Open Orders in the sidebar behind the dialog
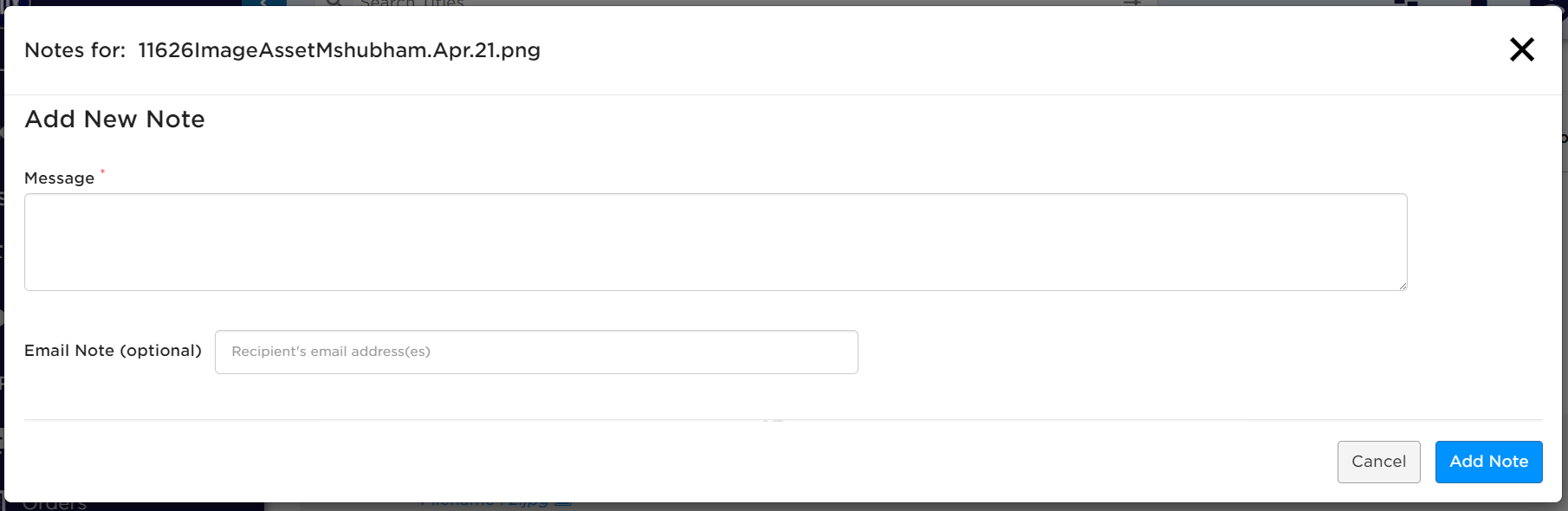The image size is (1568, 511). click(x=54, y=505)
